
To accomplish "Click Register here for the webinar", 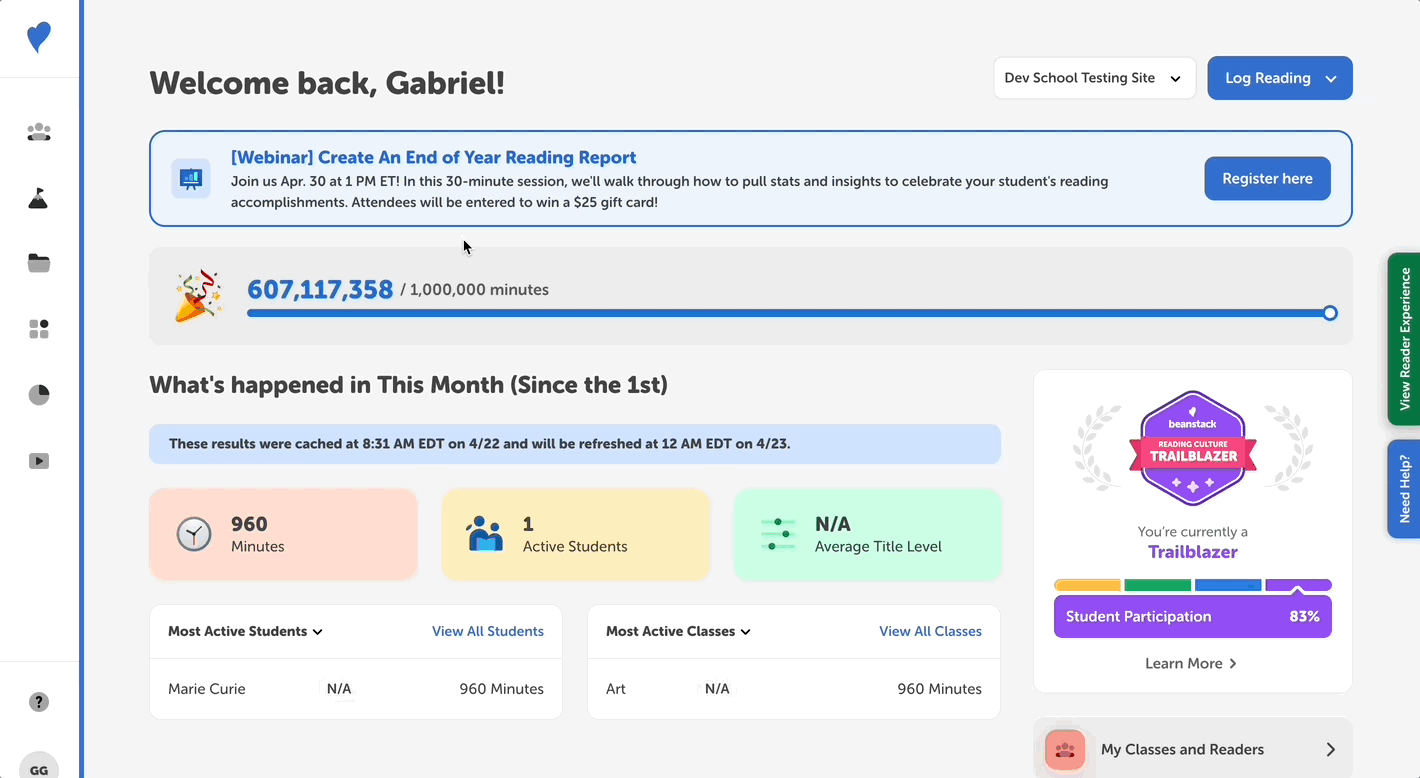I will click(1267, 178).
